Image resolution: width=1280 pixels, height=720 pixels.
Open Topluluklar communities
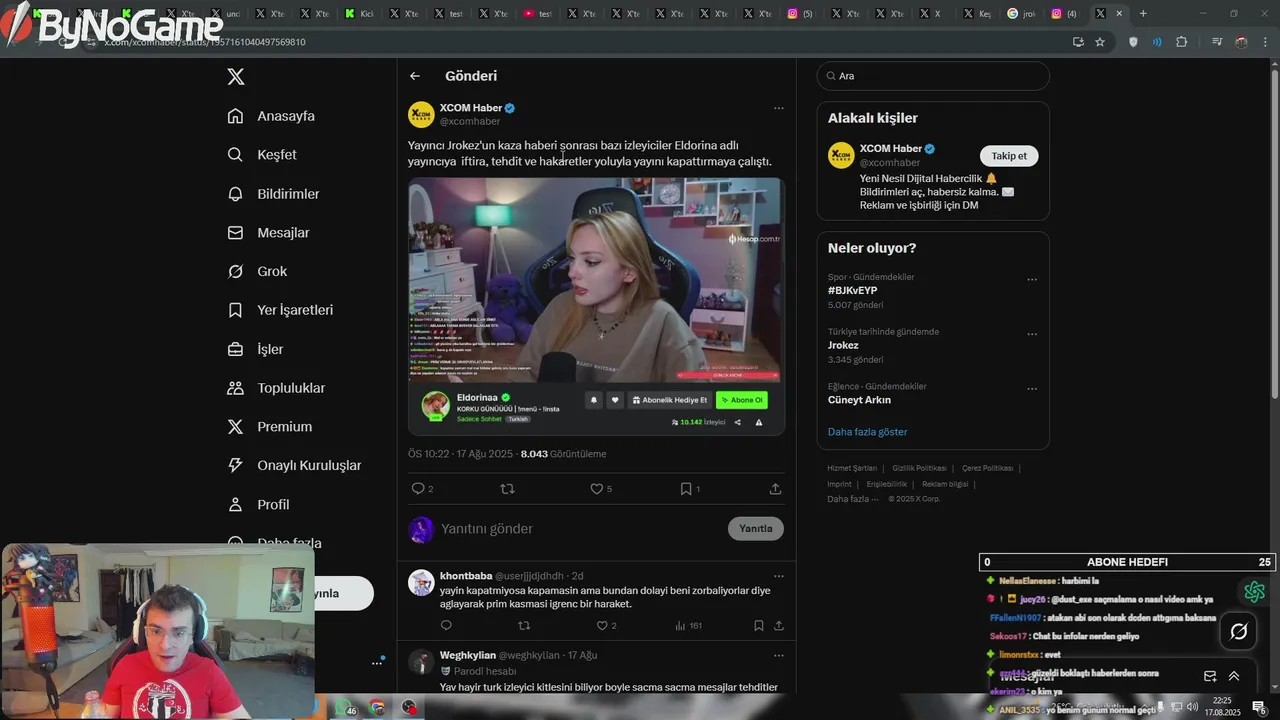(x=276, y=388)
